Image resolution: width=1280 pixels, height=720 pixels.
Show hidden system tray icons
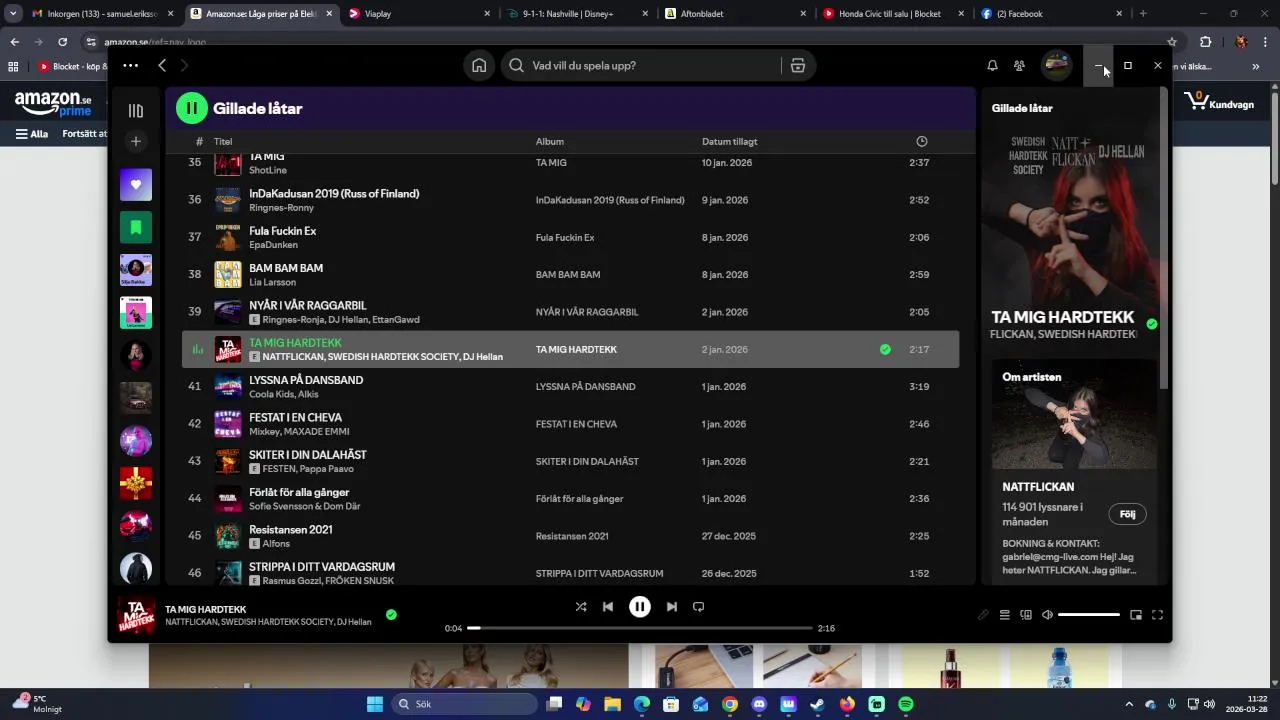[1129, 704]
